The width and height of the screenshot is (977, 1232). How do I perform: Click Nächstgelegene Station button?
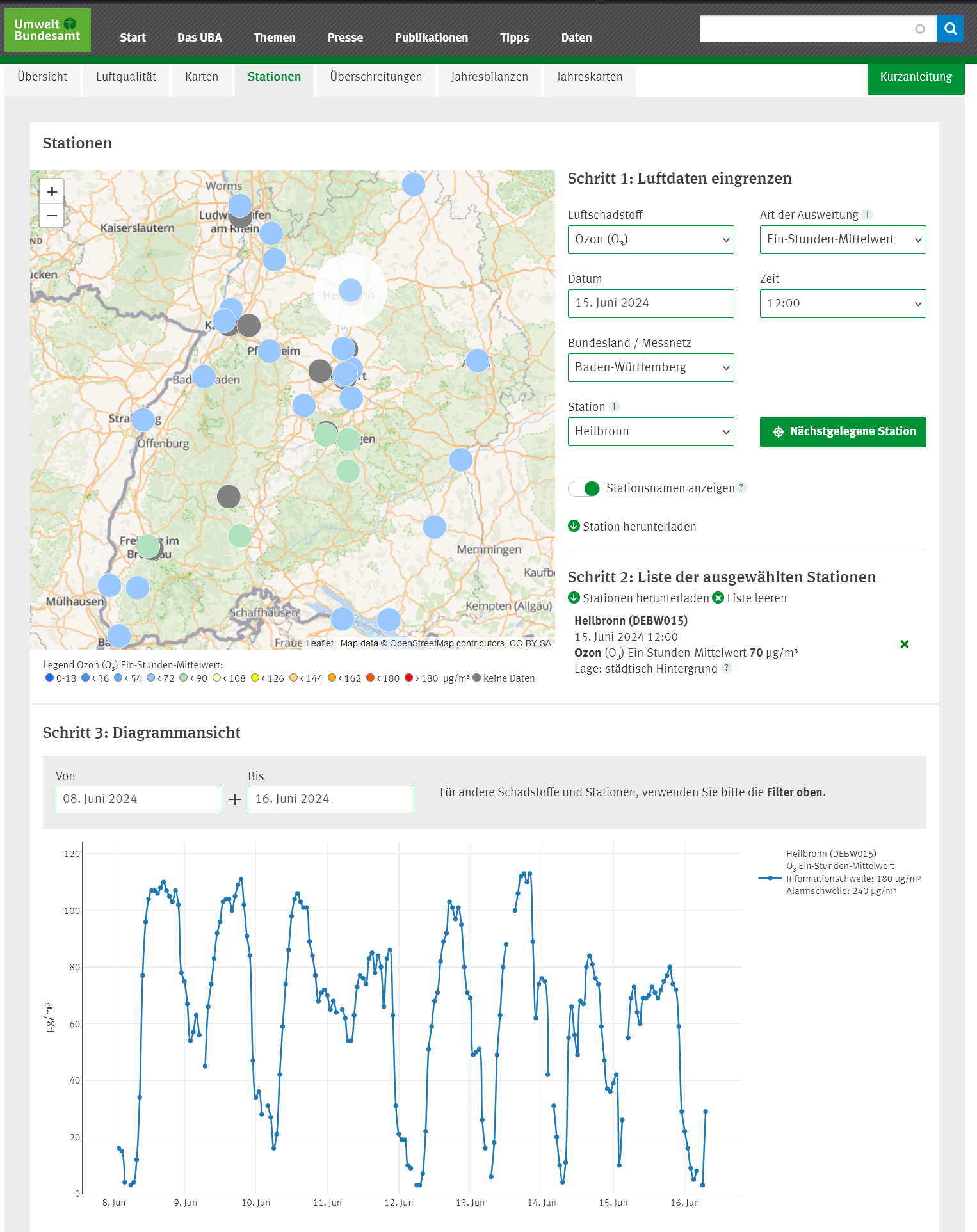point(843,432)
